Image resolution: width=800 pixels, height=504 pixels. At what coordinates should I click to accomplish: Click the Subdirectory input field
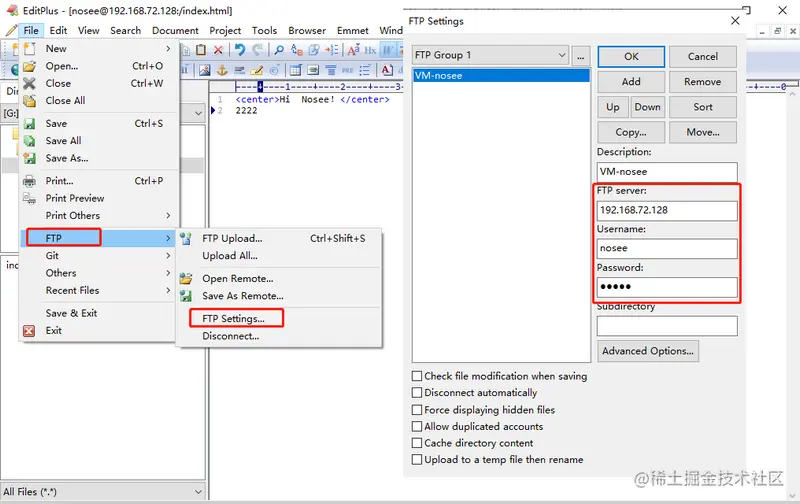point(667,325)
